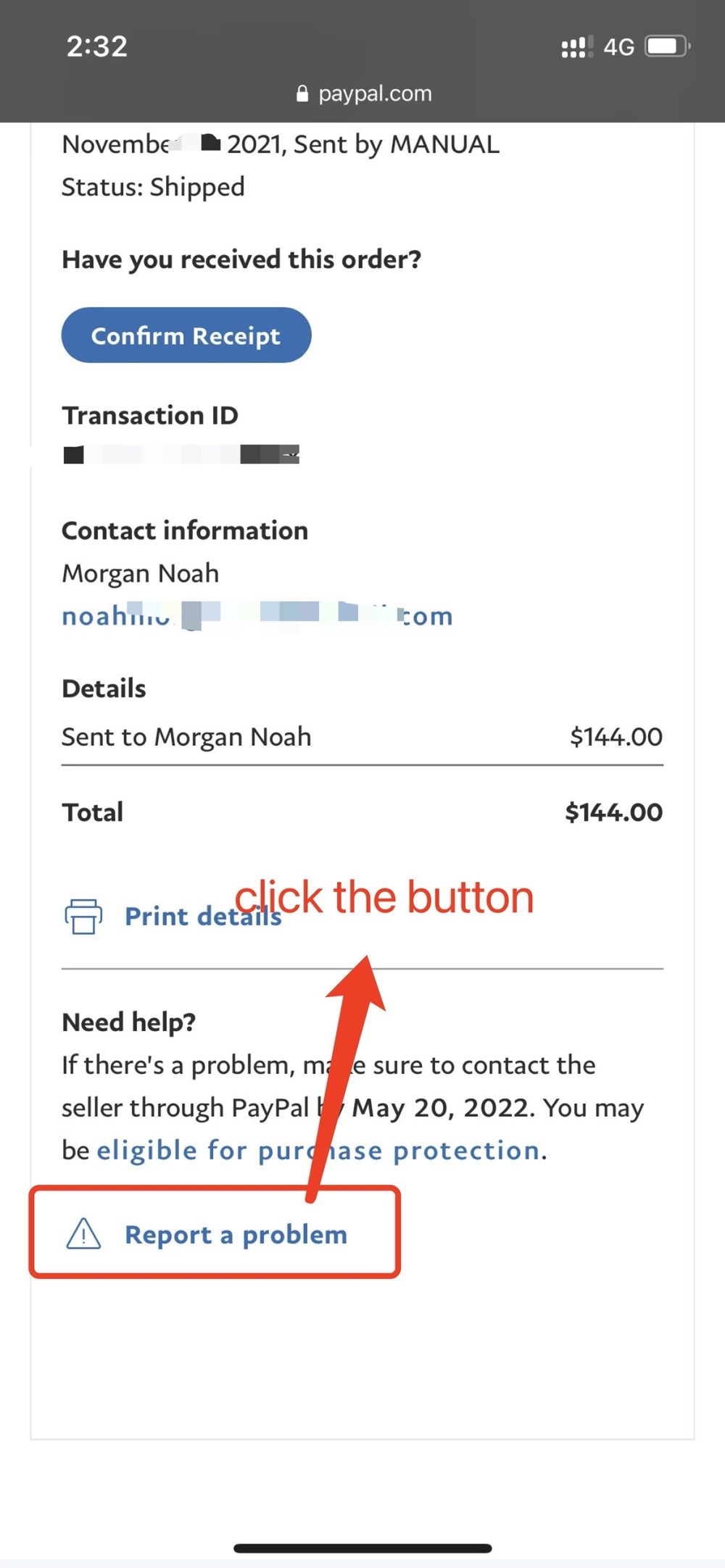Screen dimensions: 725x1568
Task: Click the printer icon
Action: [83, 917]
